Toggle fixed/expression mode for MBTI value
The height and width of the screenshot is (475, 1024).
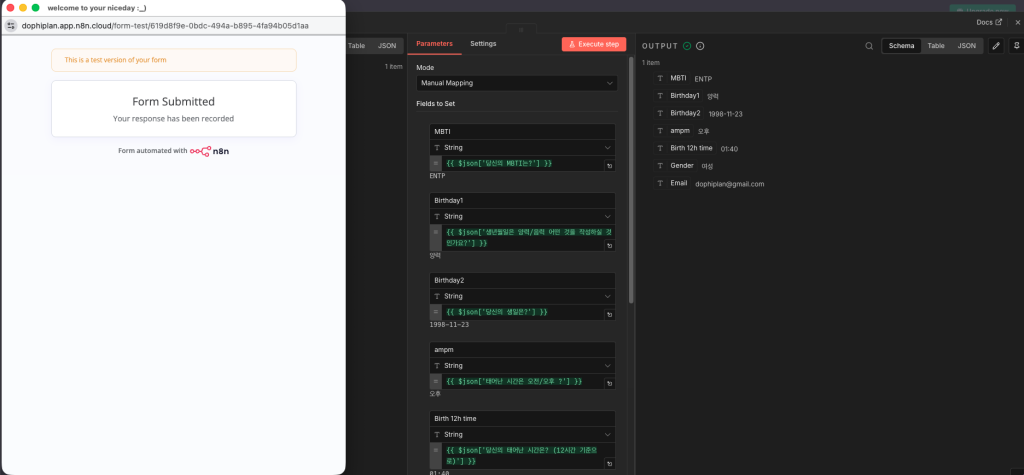pyautogui.click(x=435, y=163)
